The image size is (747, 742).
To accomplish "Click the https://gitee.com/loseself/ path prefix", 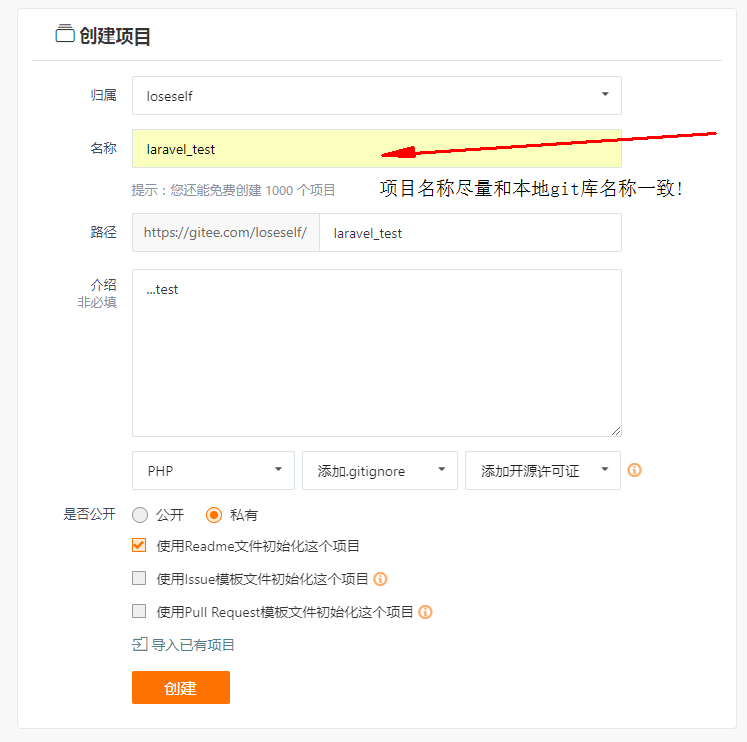I will (226, 232).
